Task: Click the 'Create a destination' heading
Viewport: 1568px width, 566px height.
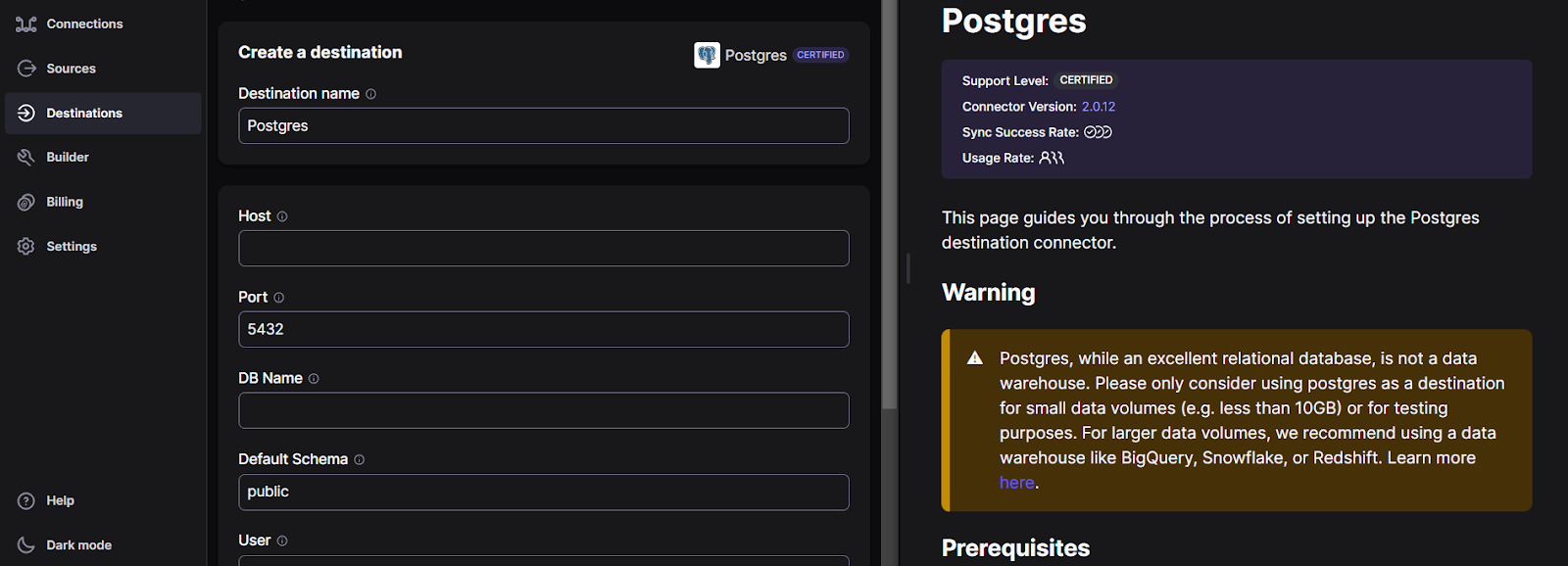Action: point(320,53)
